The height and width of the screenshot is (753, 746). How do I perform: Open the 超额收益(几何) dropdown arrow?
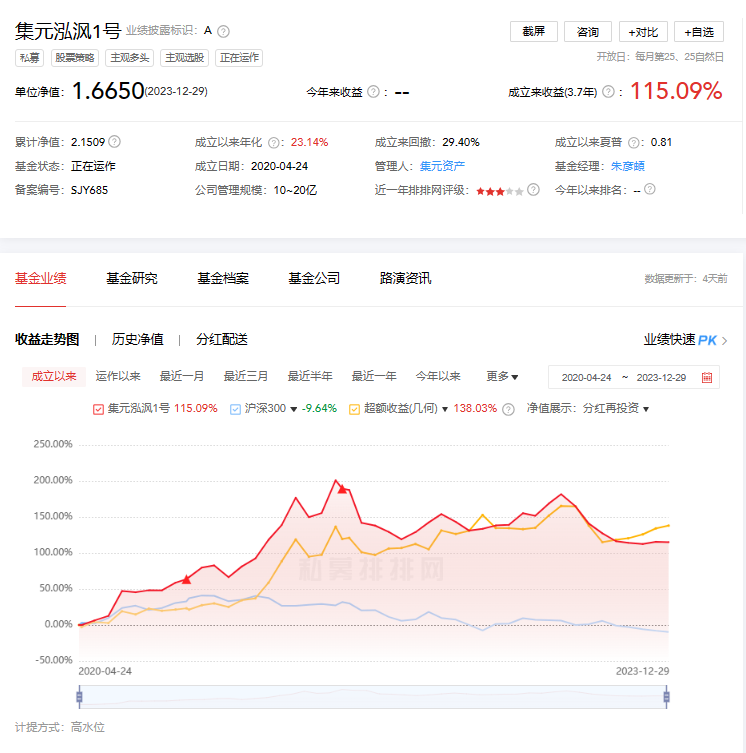[445, 409]
